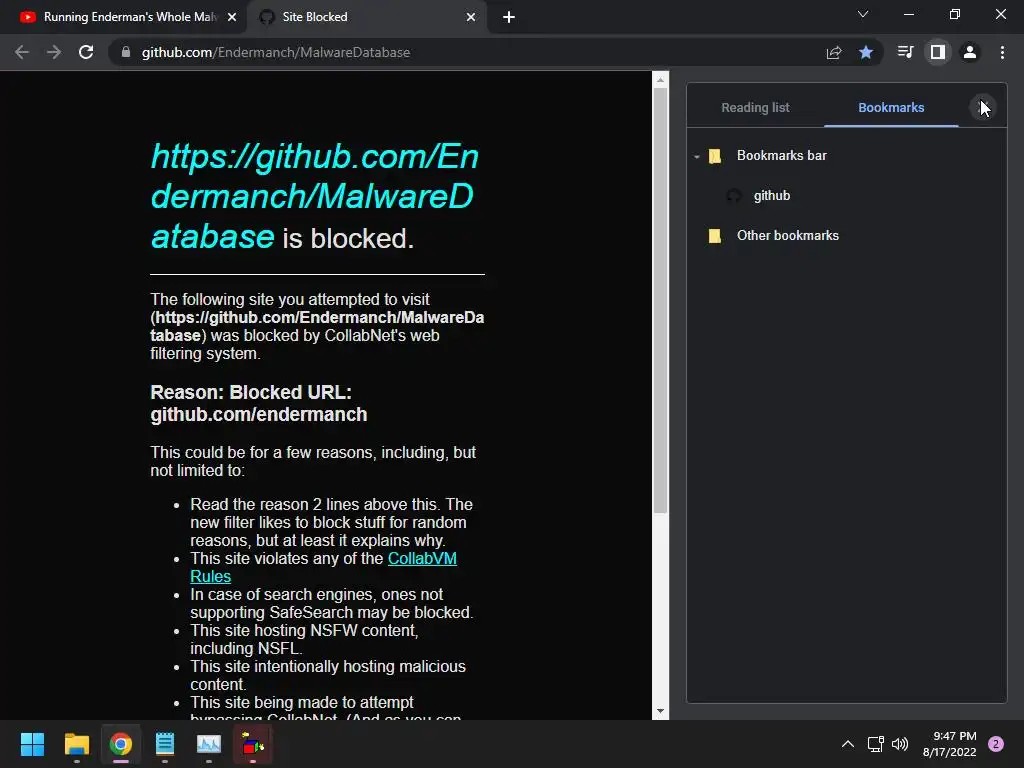Image resolution: width=1024 pixels, height=768 pixels.
Task: Minimize the Chrome window
Action: point(908,14)
